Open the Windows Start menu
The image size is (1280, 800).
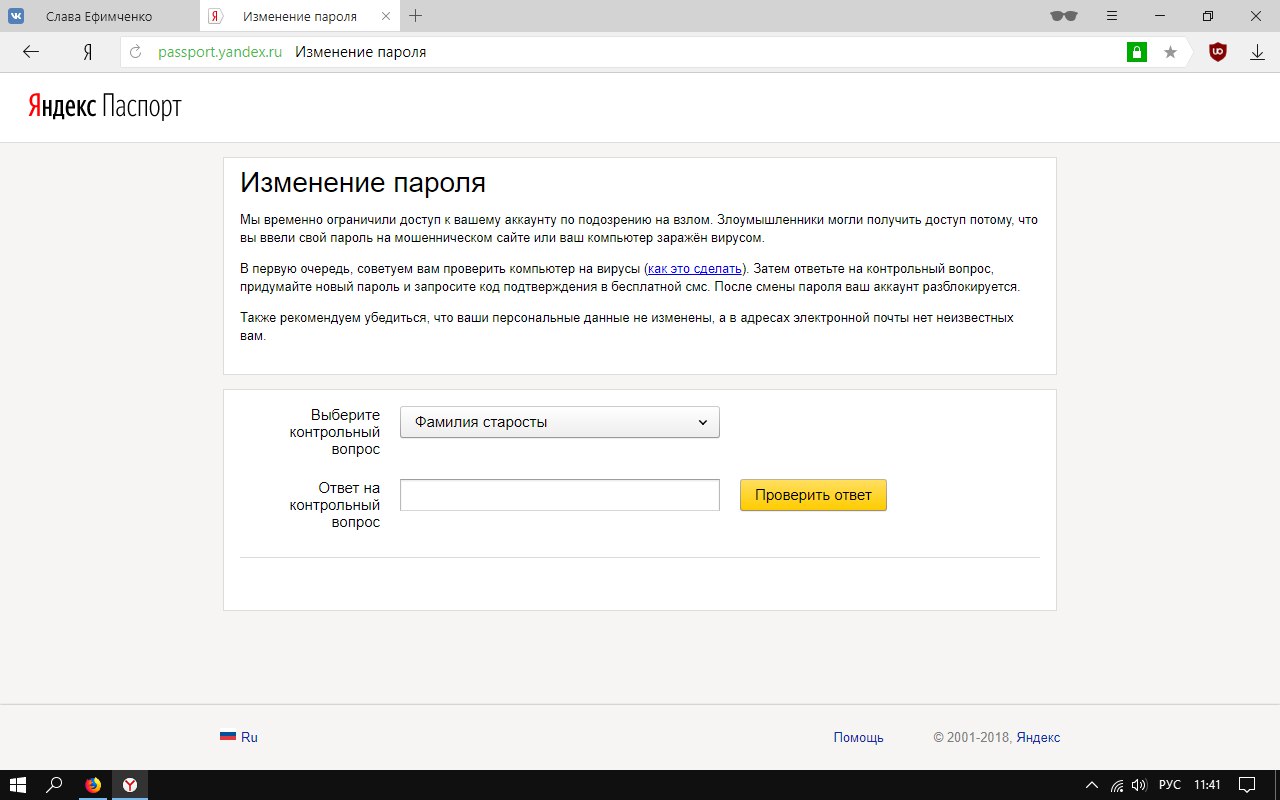[18, 785]
